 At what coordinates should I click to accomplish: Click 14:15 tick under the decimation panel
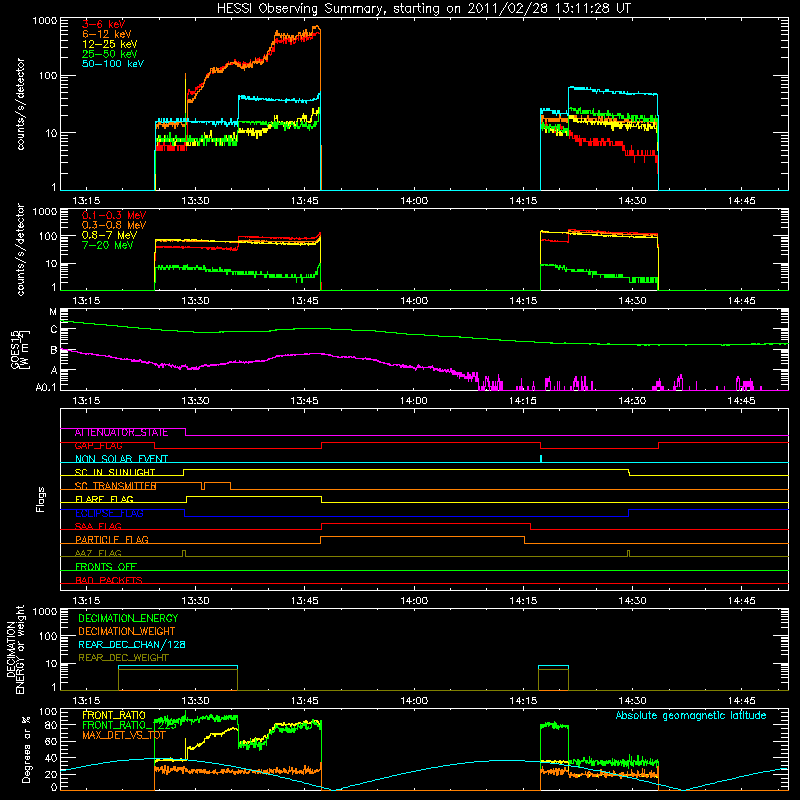(523, 701)
